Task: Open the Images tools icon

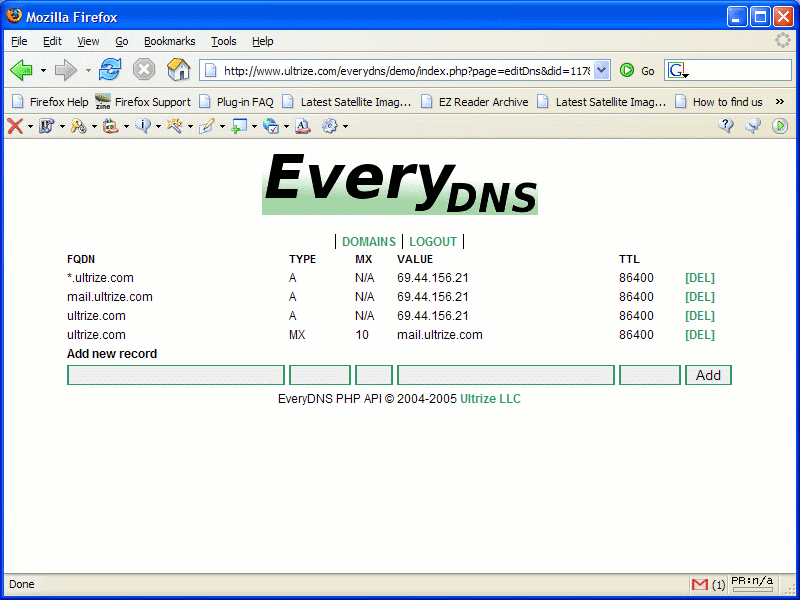Action: (x=110, y=126)
